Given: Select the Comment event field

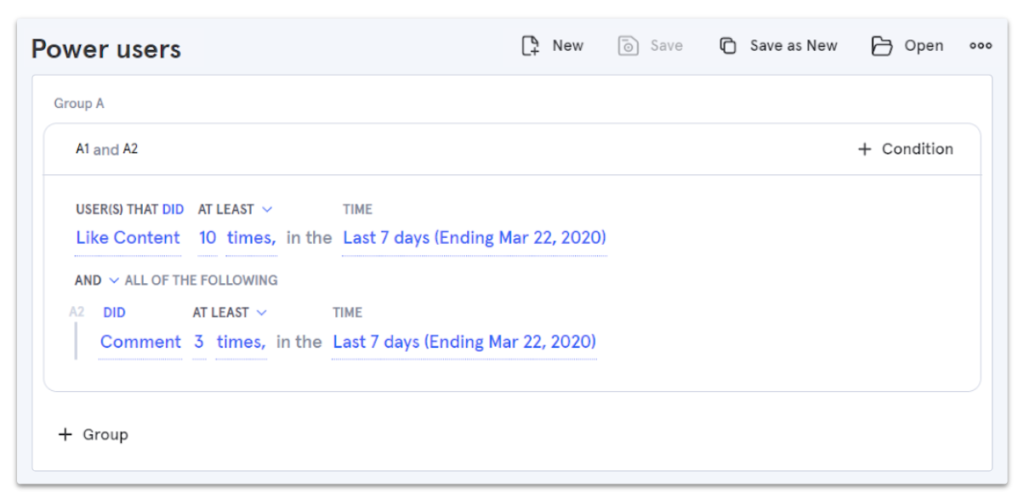Looking at the screenshot, I should (x=140, y=342).
